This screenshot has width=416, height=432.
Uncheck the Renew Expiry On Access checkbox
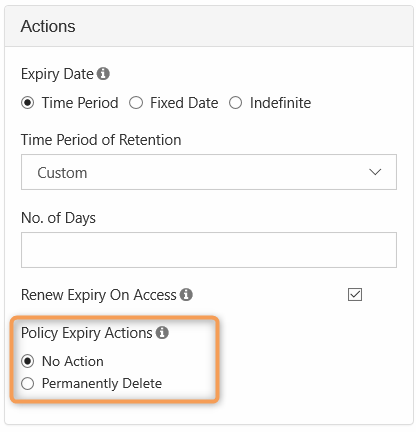pyautogui.click(x=355, y=295)
